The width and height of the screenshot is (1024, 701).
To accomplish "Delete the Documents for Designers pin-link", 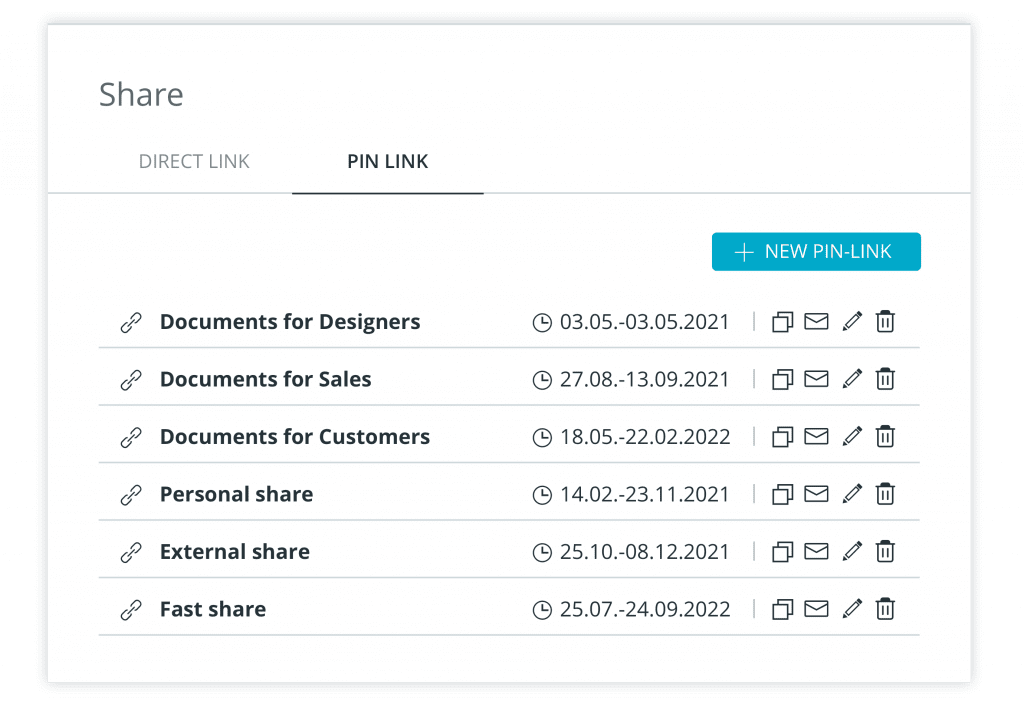I will (x=885, y=321).
